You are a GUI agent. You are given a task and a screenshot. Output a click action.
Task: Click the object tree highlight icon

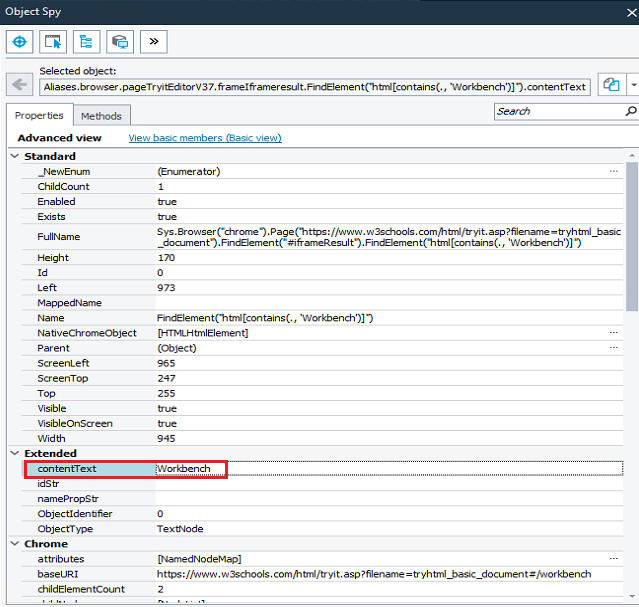(x=86, y=41)
